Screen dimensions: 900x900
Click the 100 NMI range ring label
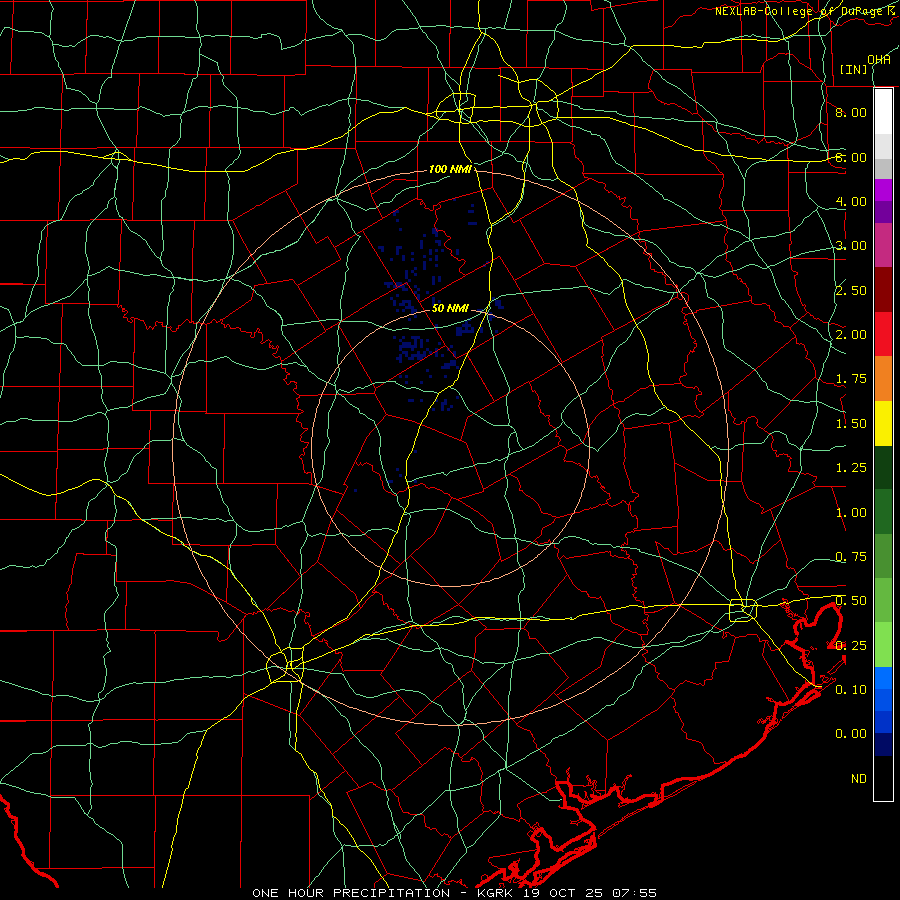450,169
